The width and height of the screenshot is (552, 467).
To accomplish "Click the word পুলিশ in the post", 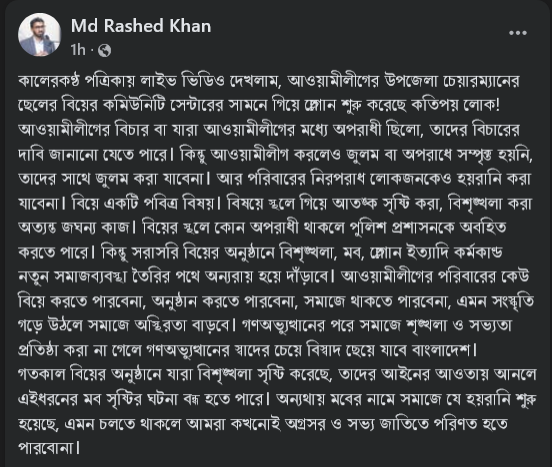I will coord(368,227).
